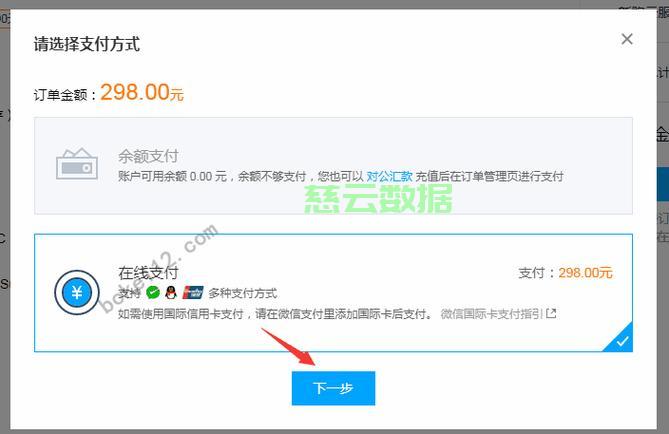Screen dimensions: 669x434
Task: Open 微信国际卡支付指引 guide link
Action: pyautogui.click(x=492, y=314)
